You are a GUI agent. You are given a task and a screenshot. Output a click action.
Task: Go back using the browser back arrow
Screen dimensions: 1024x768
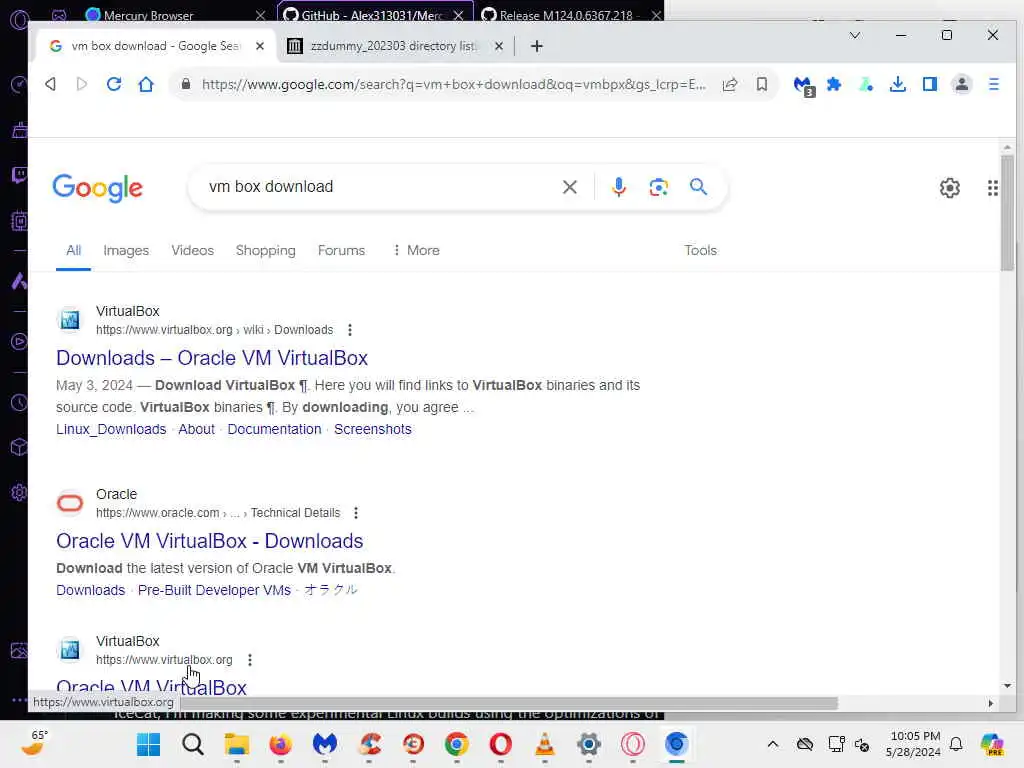50,84
